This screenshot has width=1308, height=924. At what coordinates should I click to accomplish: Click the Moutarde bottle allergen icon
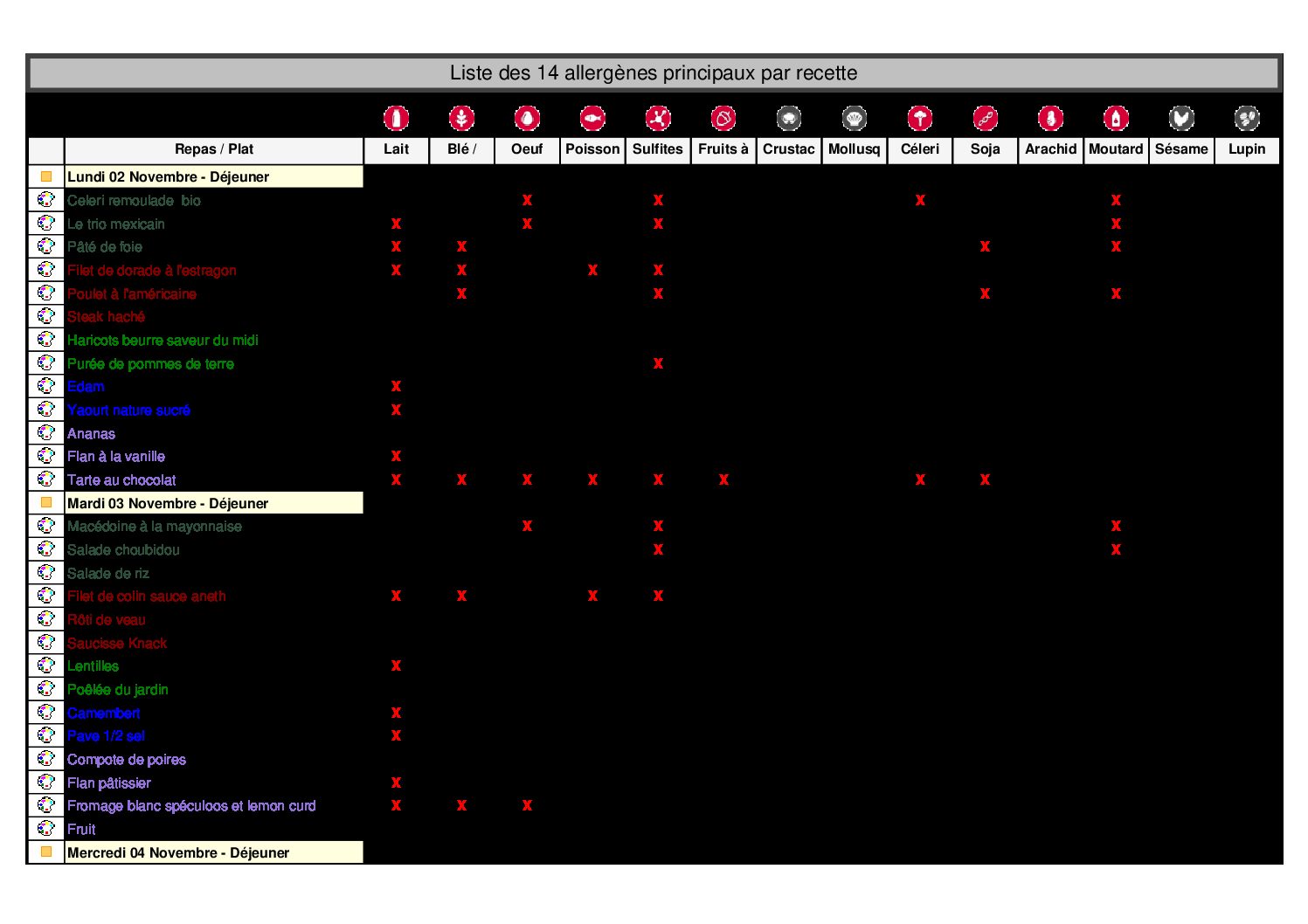(1116, 118)
